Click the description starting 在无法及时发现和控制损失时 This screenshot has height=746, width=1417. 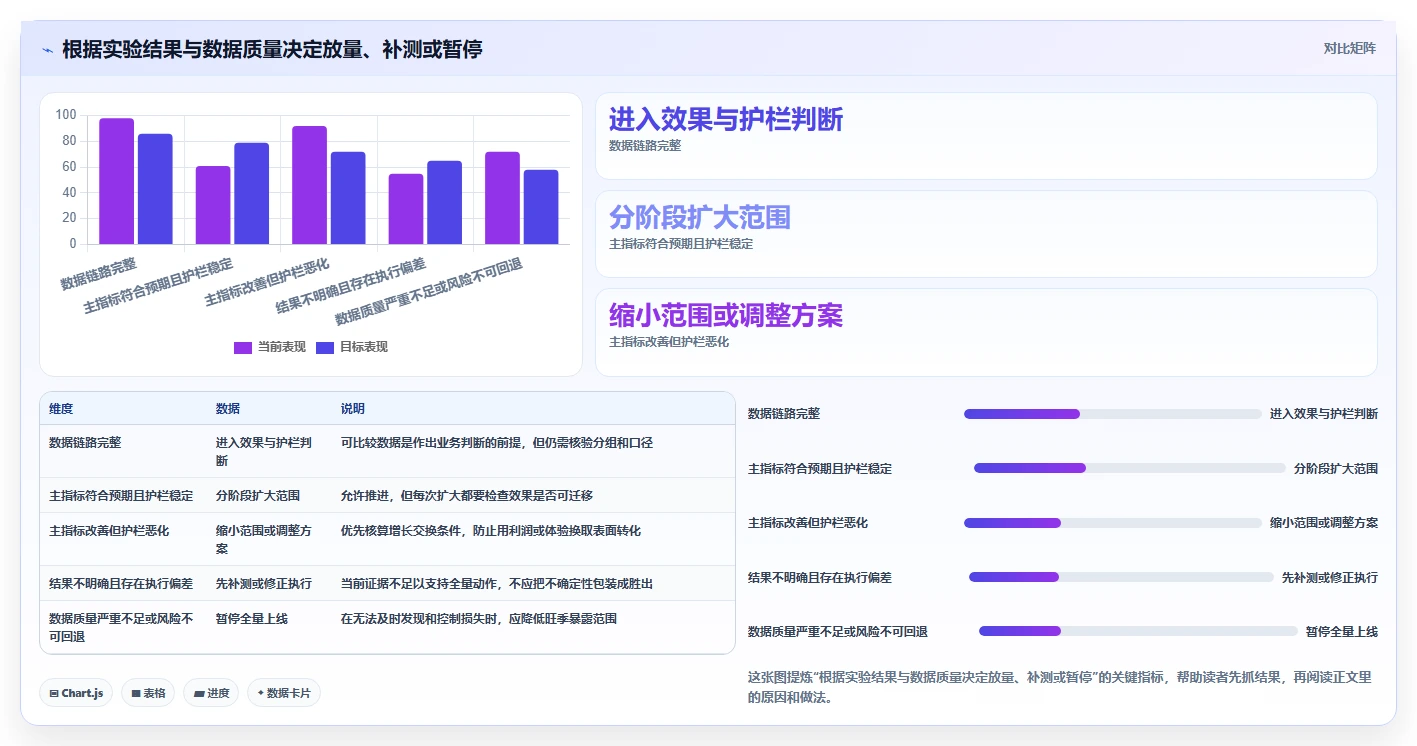[479, 618]
